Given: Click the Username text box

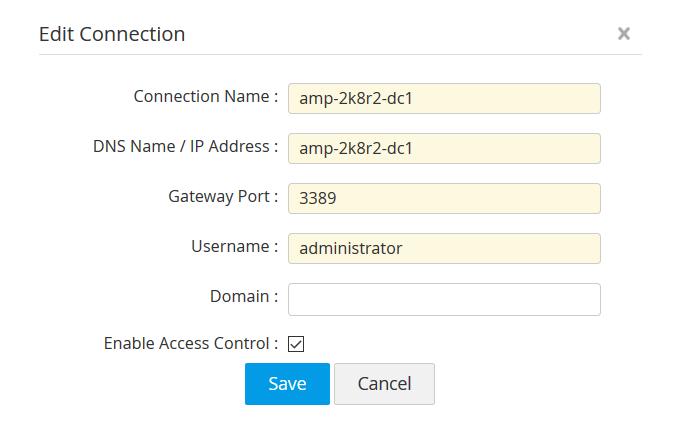Looking at the screenshot, I should point(500,248).
